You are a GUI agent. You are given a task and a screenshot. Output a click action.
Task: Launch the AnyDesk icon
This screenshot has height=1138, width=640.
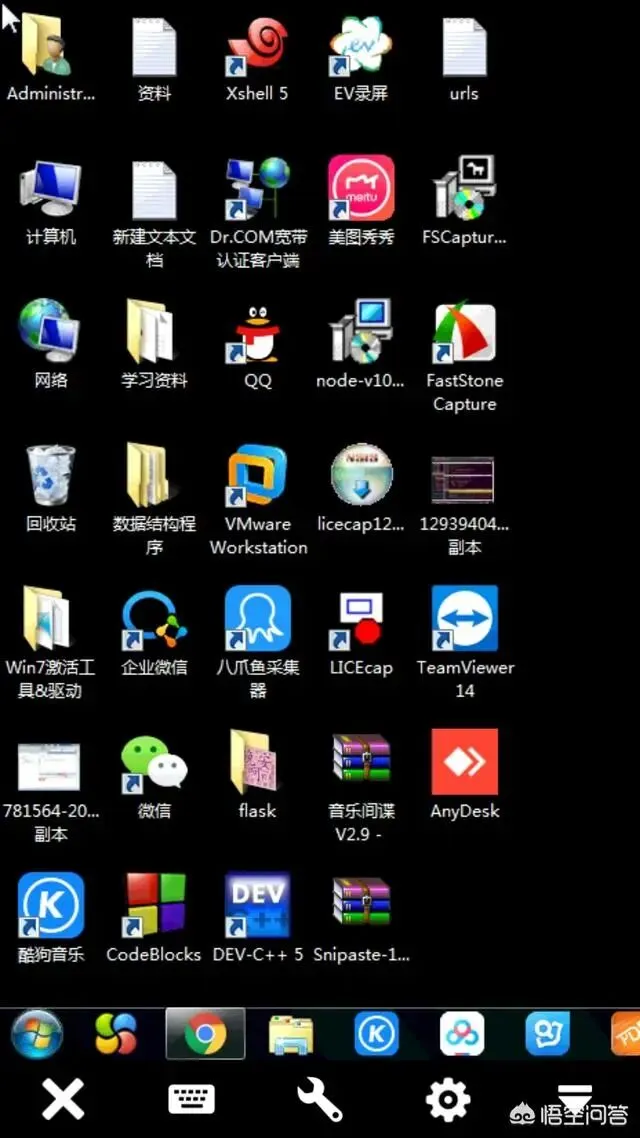[464, 762]
